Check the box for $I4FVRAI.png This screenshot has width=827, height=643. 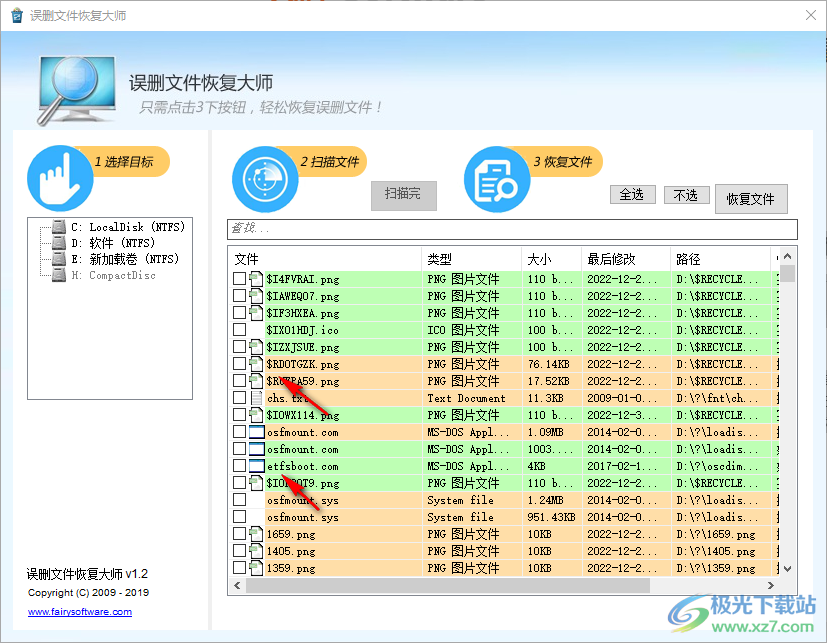point(239,279)
